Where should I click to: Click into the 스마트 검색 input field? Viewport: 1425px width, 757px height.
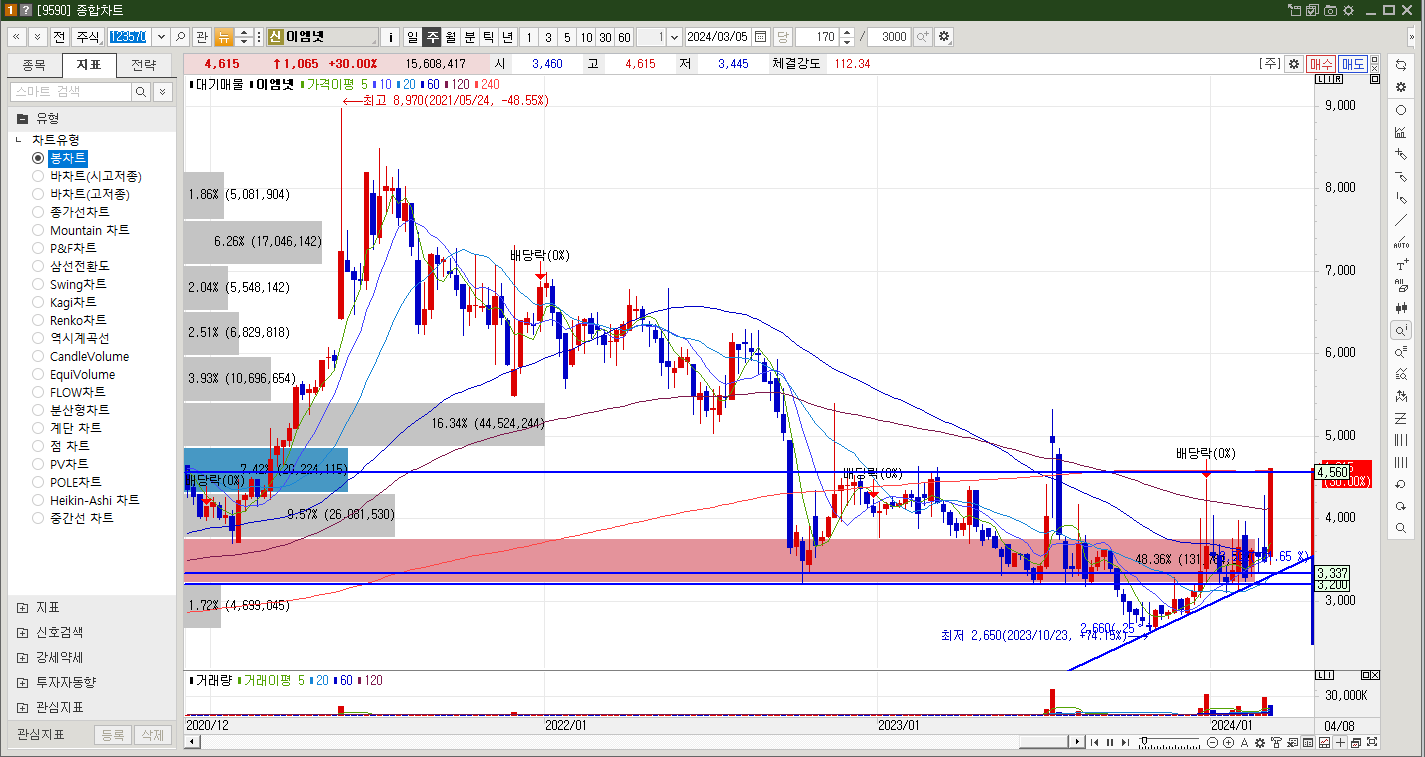coord(70,92)
